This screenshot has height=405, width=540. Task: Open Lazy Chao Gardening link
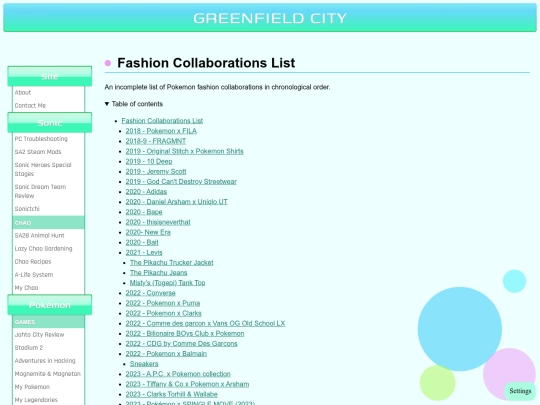pyautogui.click(x=43, y=249)
